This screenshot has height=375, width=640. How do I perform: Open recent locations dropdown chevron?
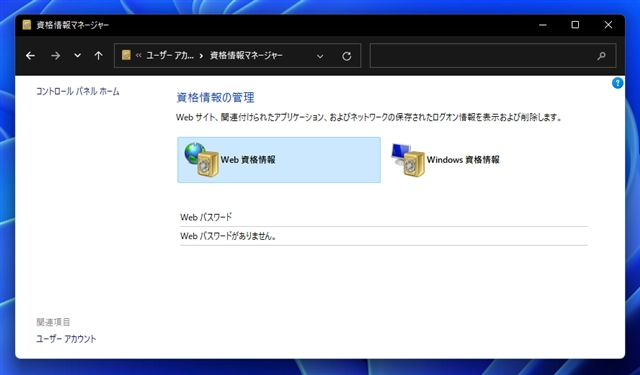(77, 55)
